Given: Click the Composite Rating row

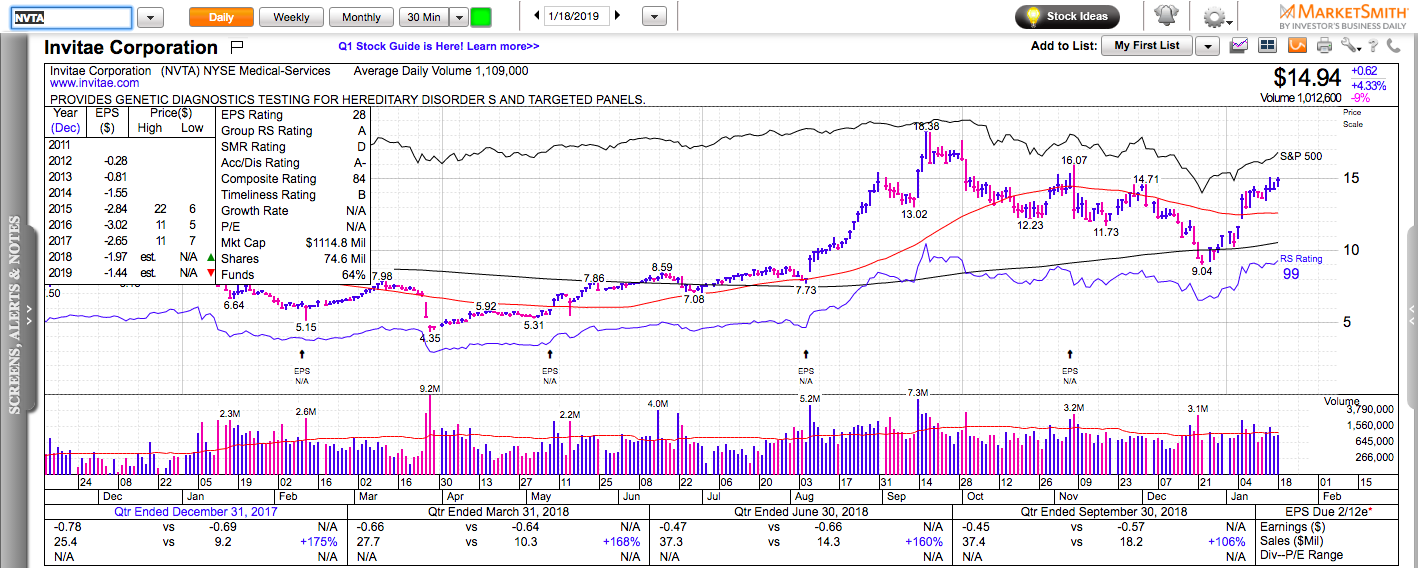Looking at the screenshot, I should 293,179.
